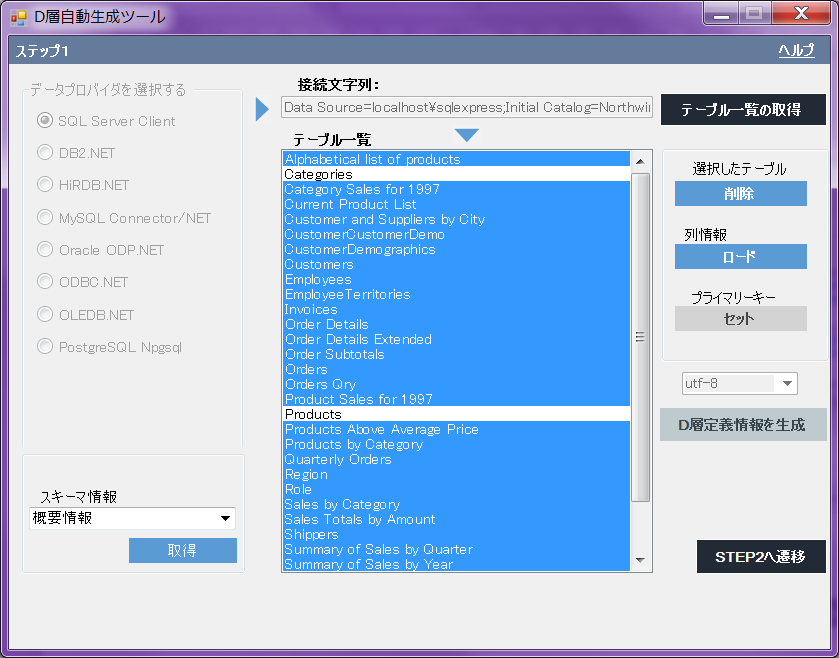Click the ロード button for column info
This screenshot has width=839, height=658.
(740, 257)
